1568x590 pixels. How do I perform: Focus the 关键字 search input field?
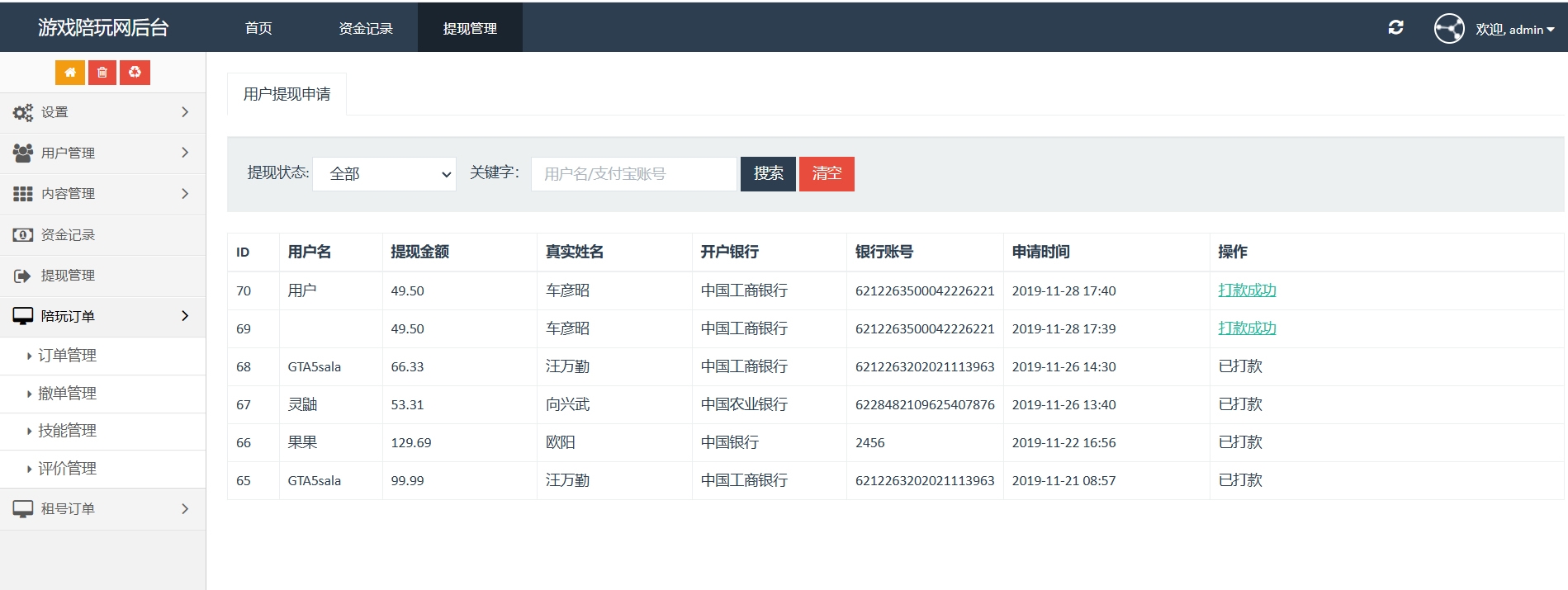coord(633,174)
